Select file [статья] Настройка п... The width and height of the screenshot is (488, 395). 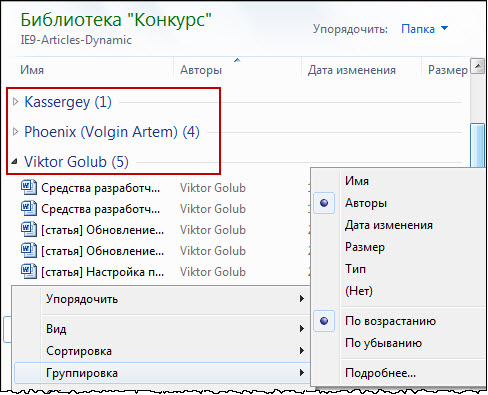(x=102, y=272)
